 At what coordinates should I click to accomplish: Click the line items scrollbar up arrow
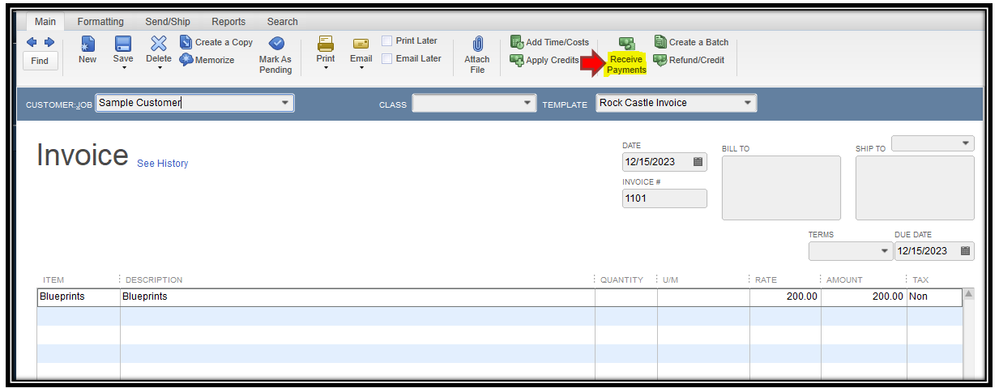tap(969, 294)
